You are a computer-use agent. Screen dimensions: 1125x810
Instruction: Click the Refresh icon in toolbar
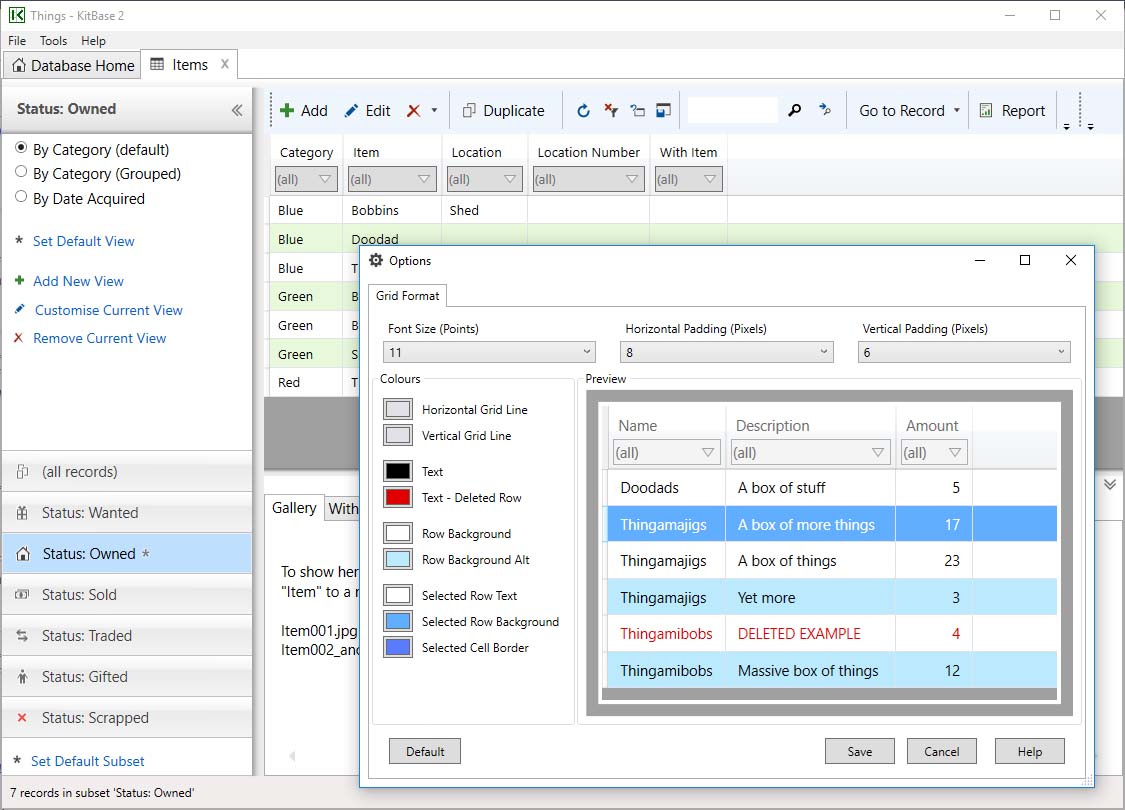coord(583,110)
